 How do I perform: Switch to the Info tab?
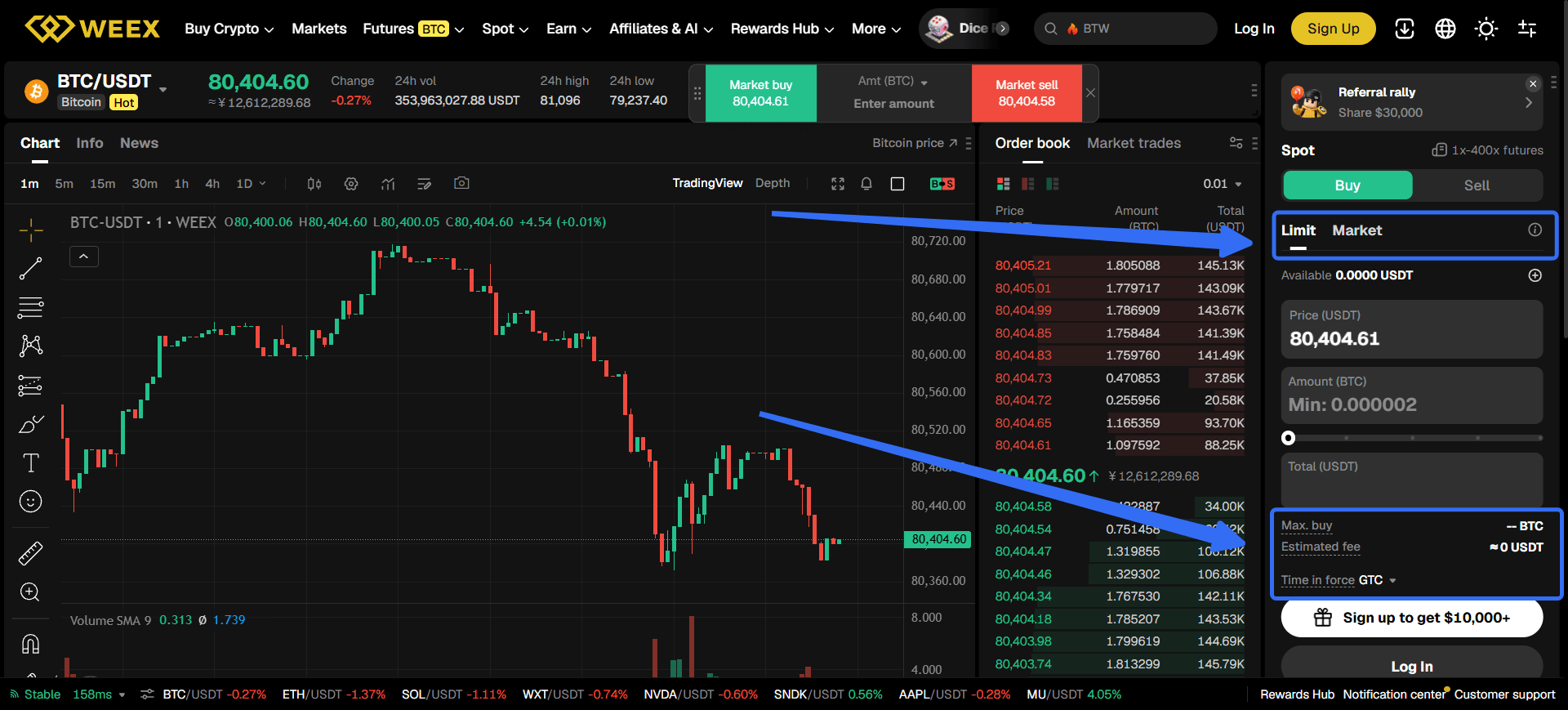[90, 143]
